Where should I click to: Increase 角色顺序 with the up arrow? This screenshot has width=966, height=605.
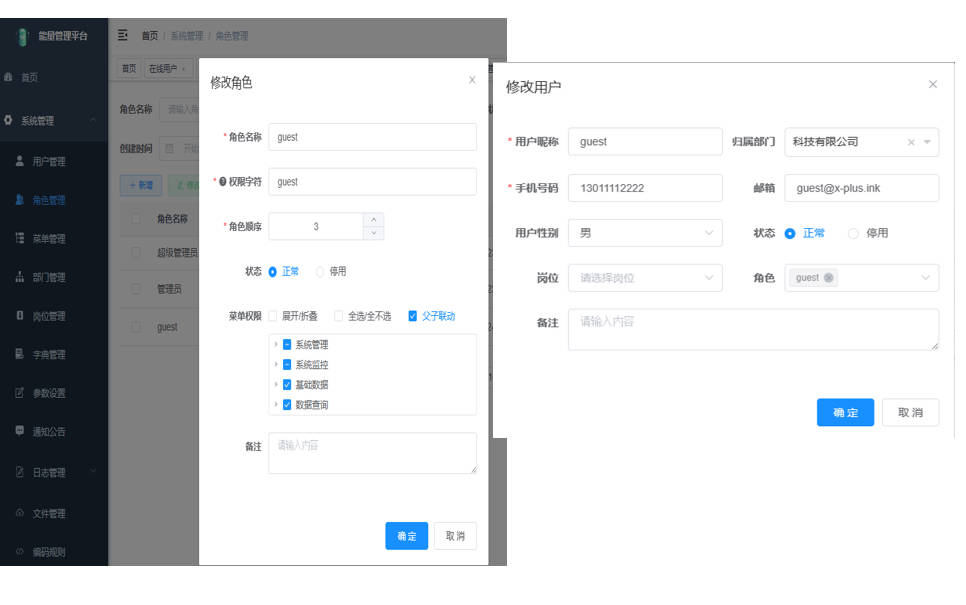pos(374,220)
